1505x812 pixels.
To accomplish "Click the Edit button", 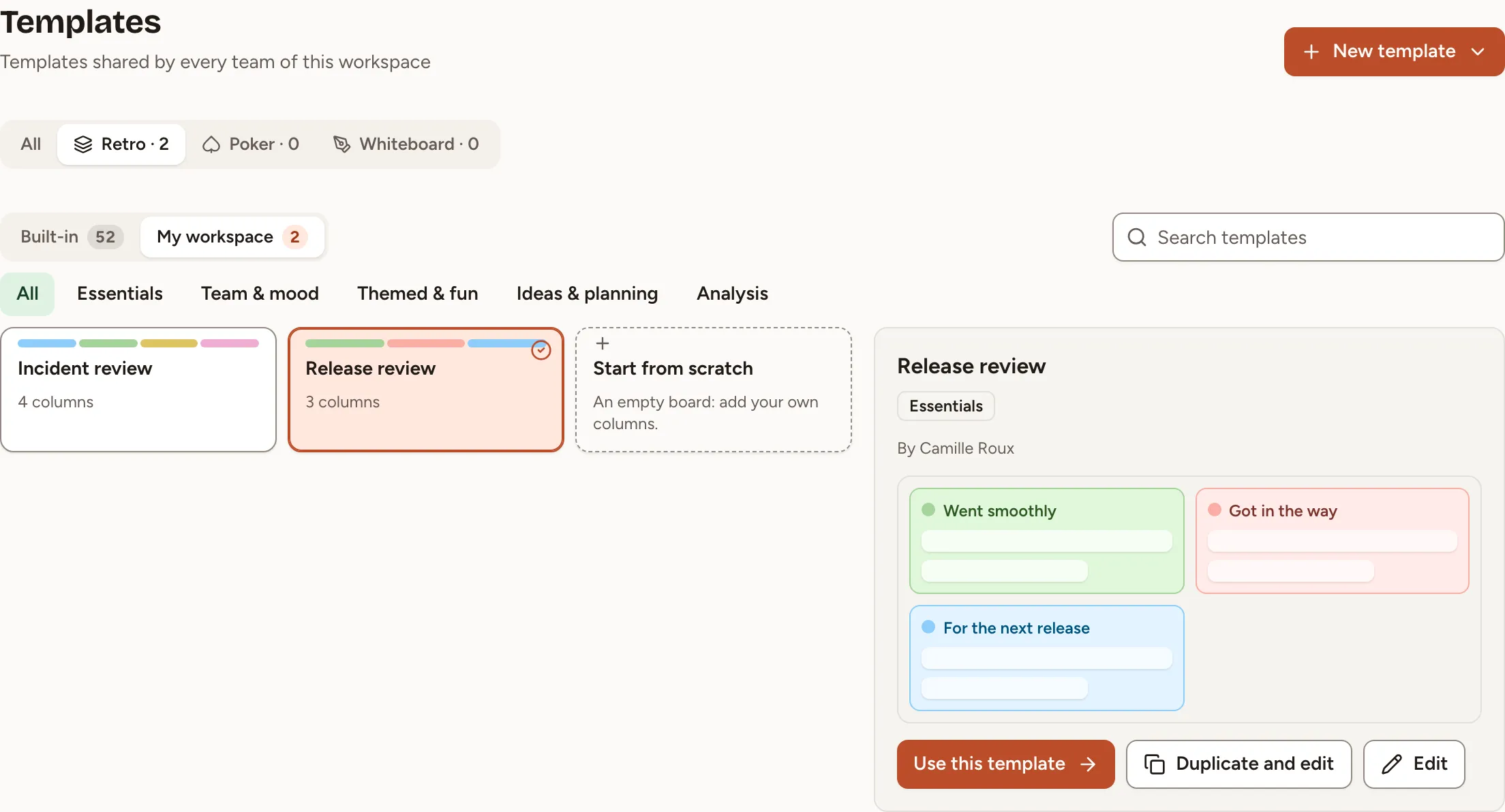I will coord(1414,764).
